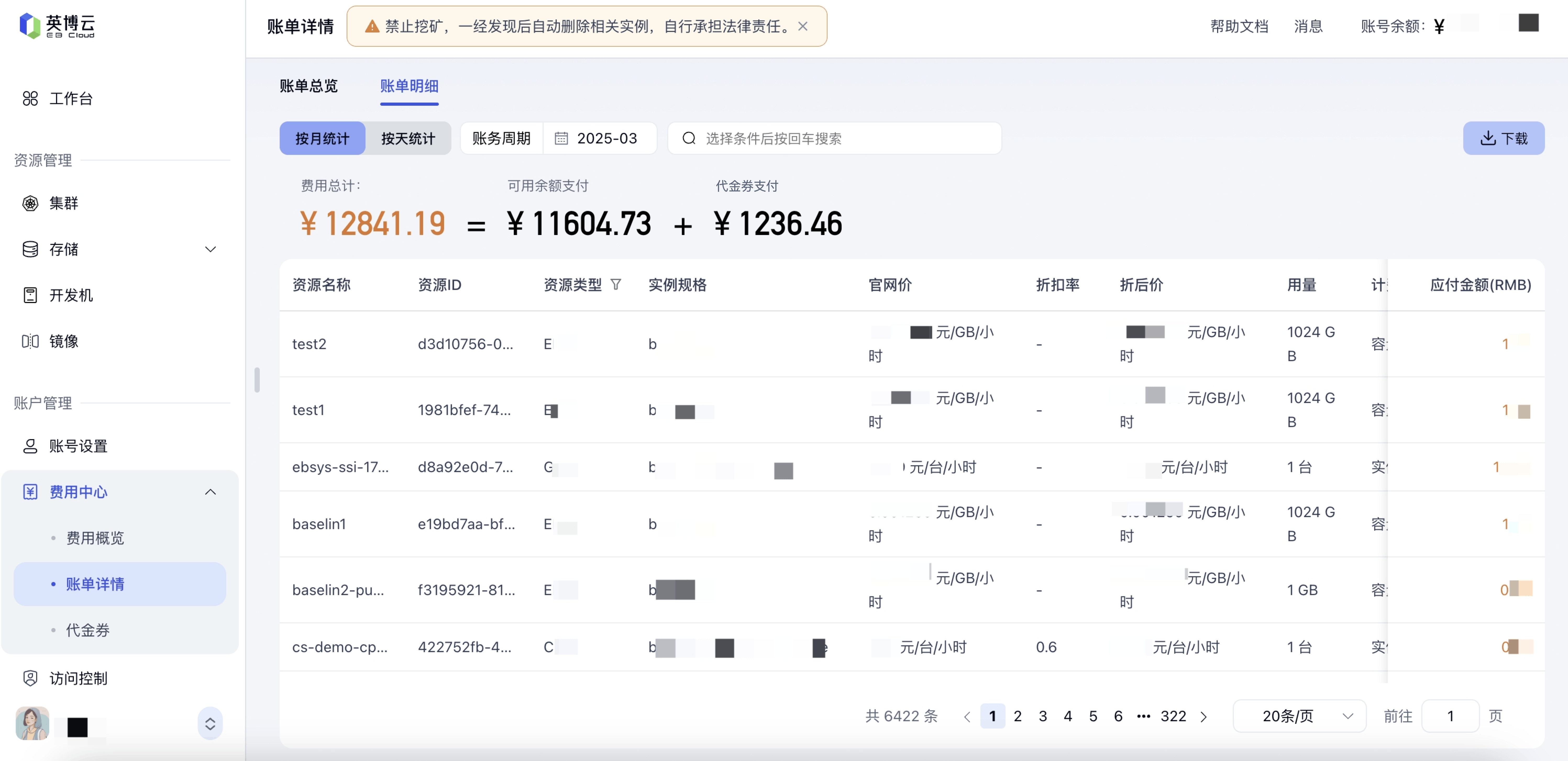Open 帮助文档 link
Screen dimensions: 1568x761
coord(1239,26)
